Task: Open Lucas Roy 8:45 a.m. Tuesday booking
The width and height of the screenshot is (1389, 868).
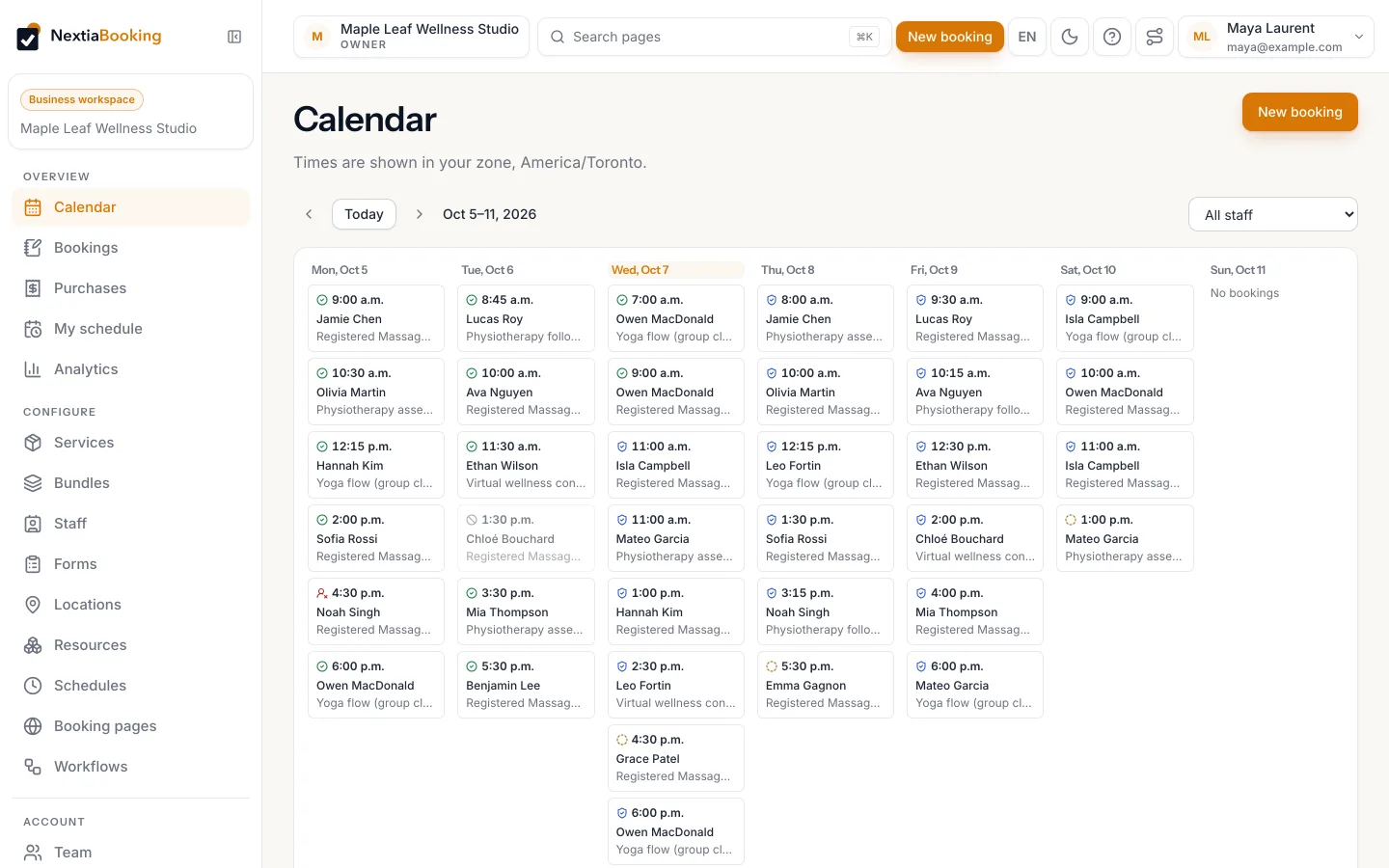Action: click(526, 318)
